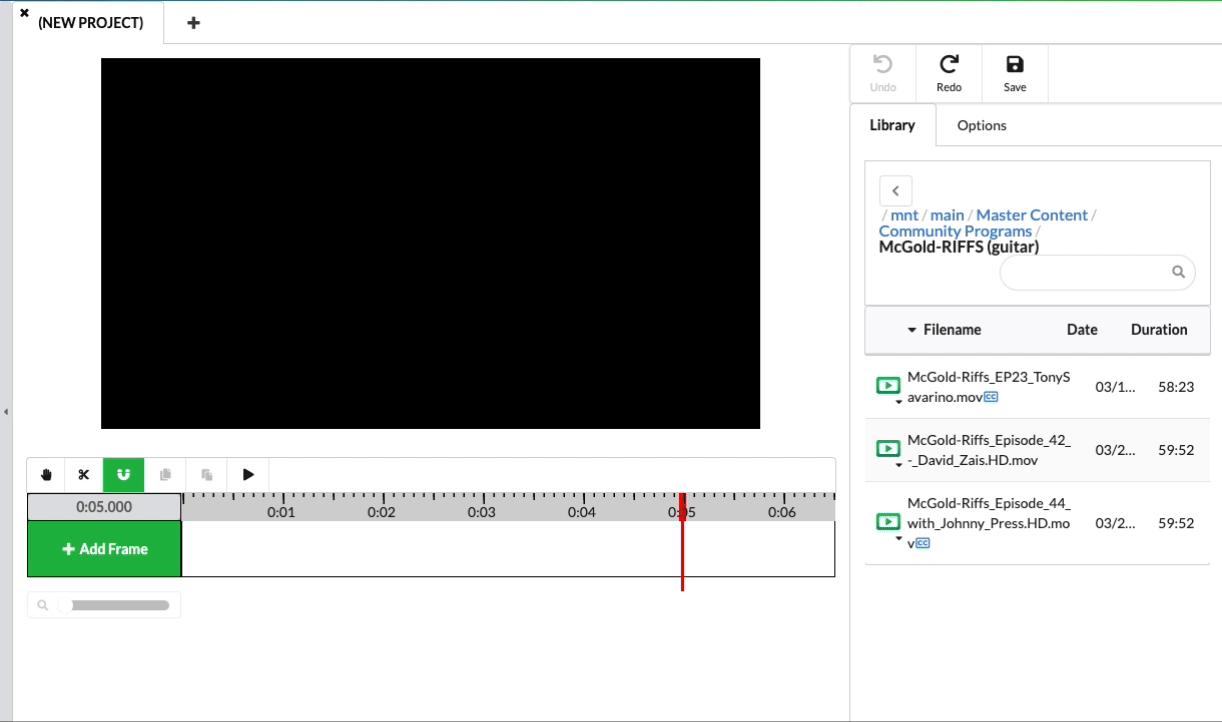Image resolution: width=1222 pixels, height=722 pixels.
Task: Open the search magnifier in the Library panel
Action: (1178, 271)
